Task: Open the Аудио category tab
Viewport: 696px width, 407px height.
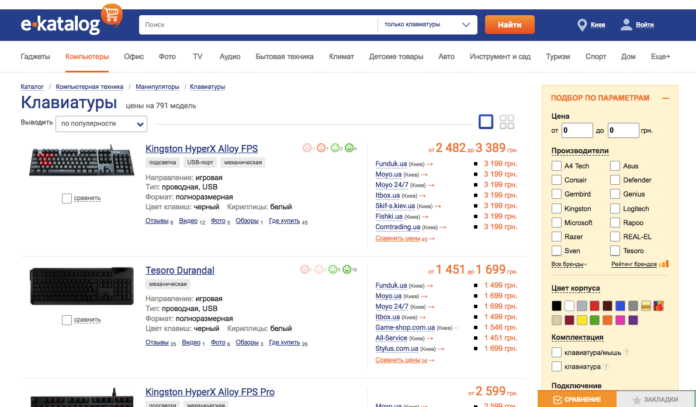Action: coord(230,56)
